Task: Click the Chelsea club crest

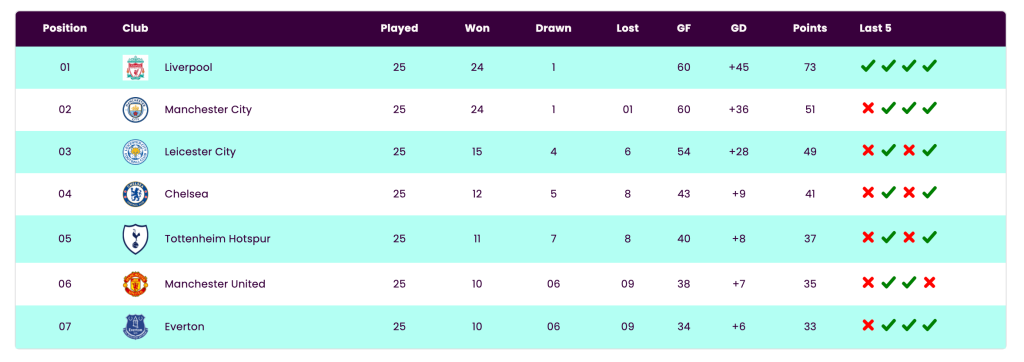Action: 135,194
